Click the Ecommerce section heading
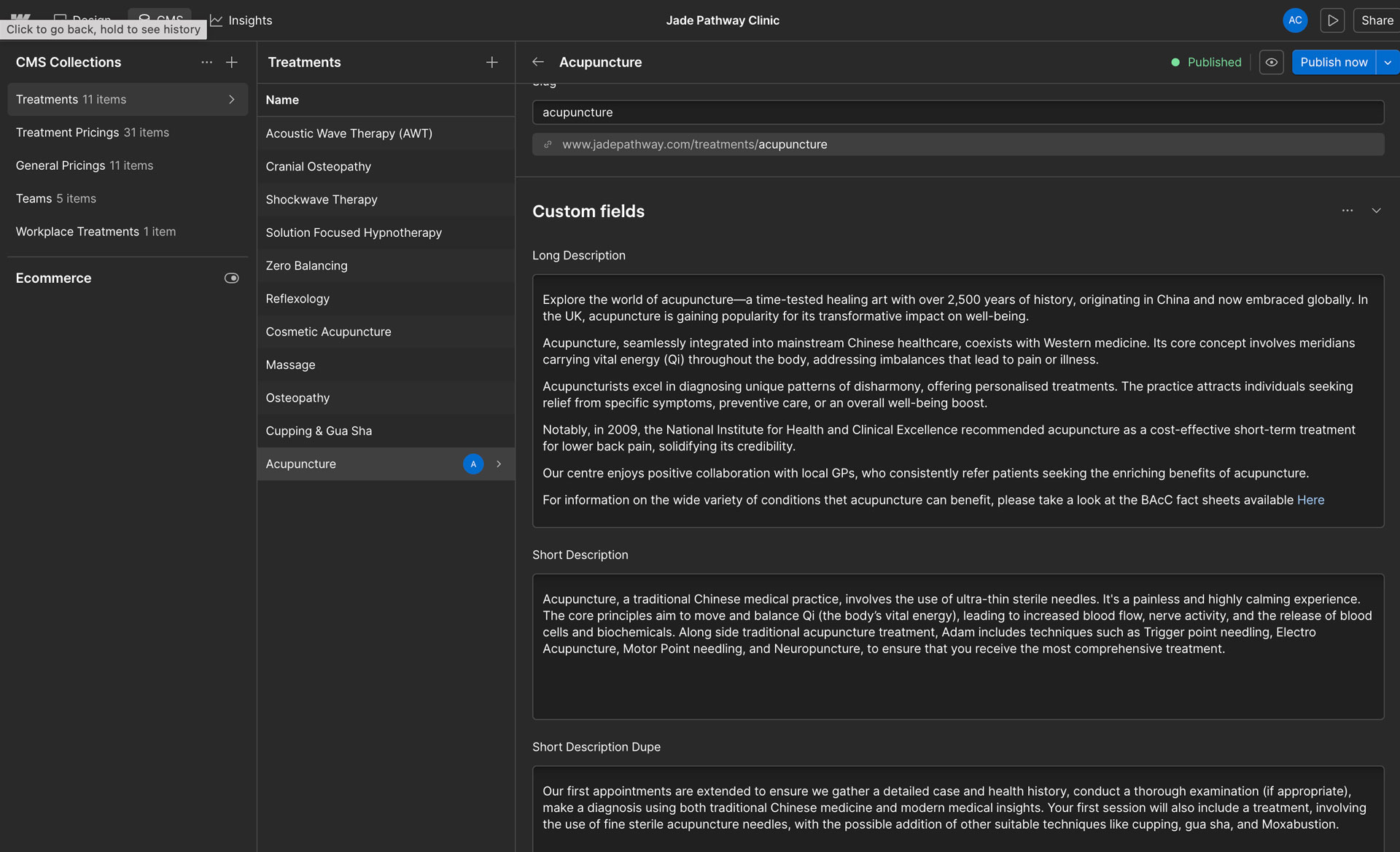This screenshot has width=1400, height=852. click(53, 278)
